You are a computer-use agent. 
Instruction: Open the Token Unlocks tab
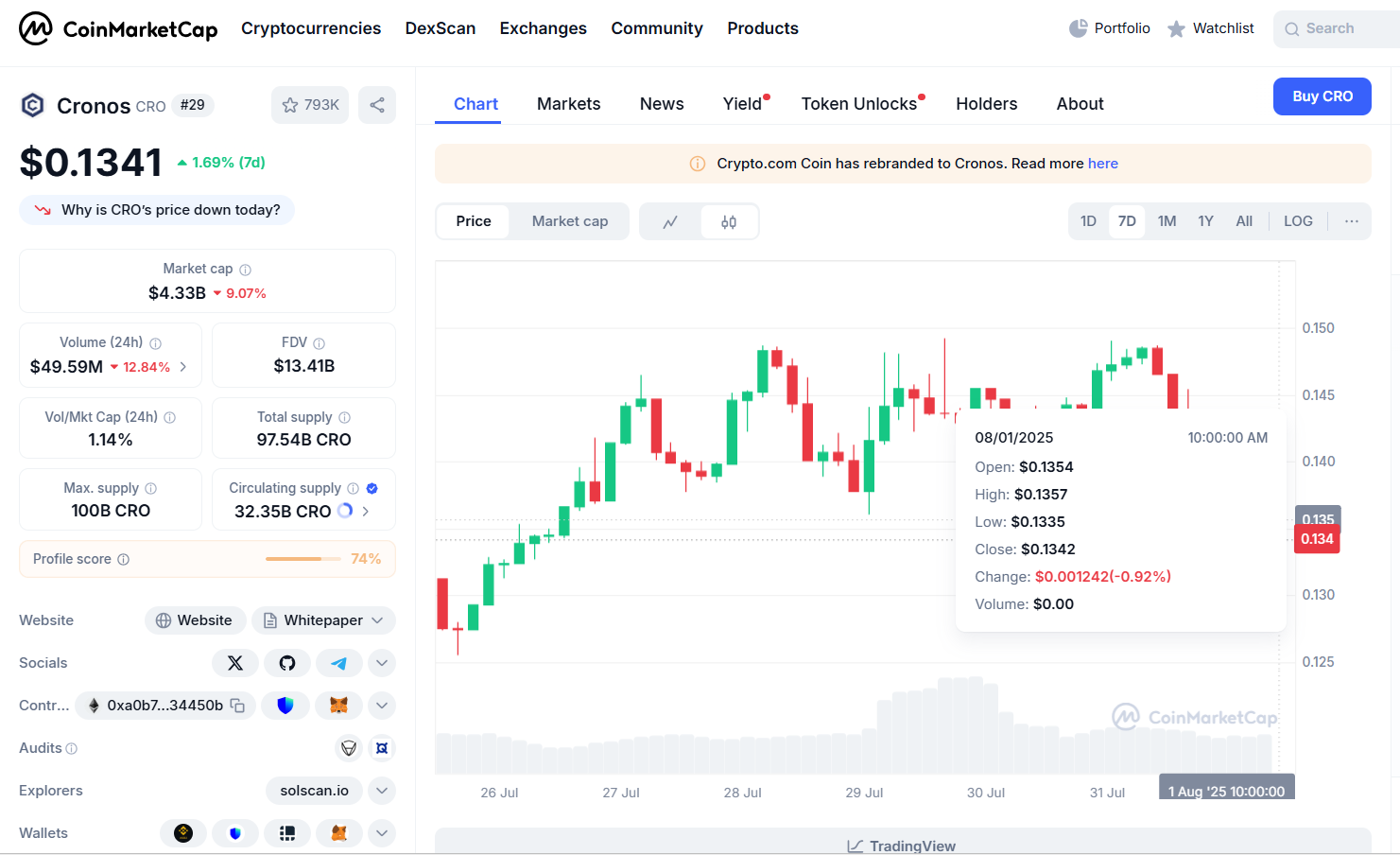tap(858, 104)
